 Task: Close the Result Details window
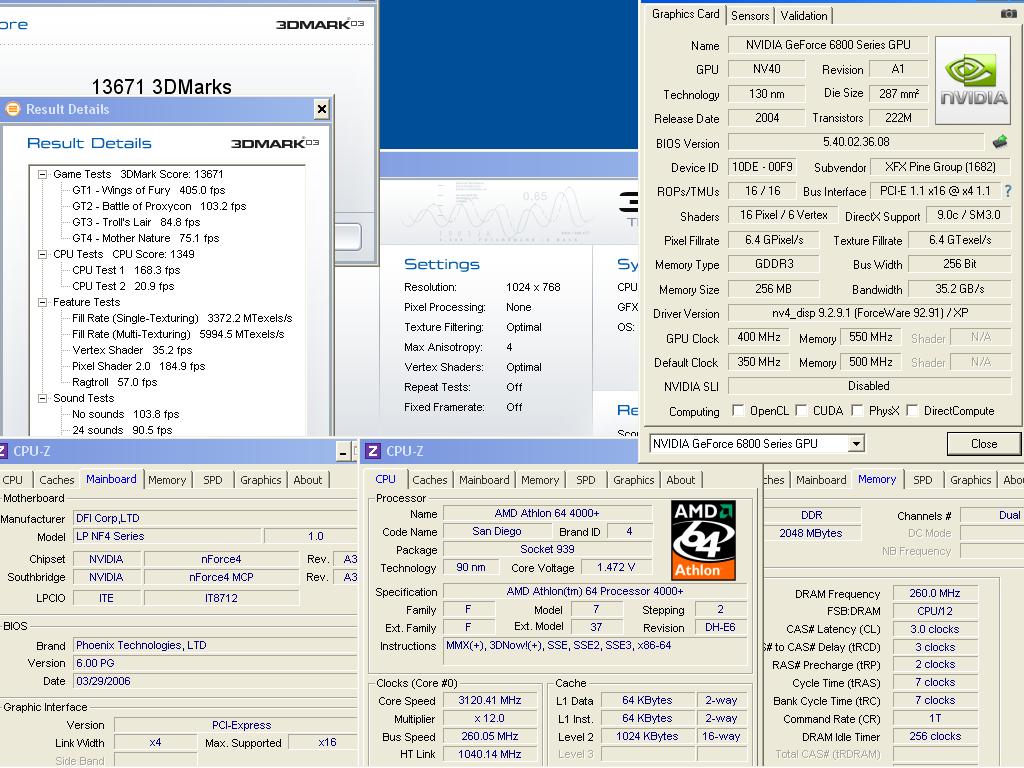(321, 109)
